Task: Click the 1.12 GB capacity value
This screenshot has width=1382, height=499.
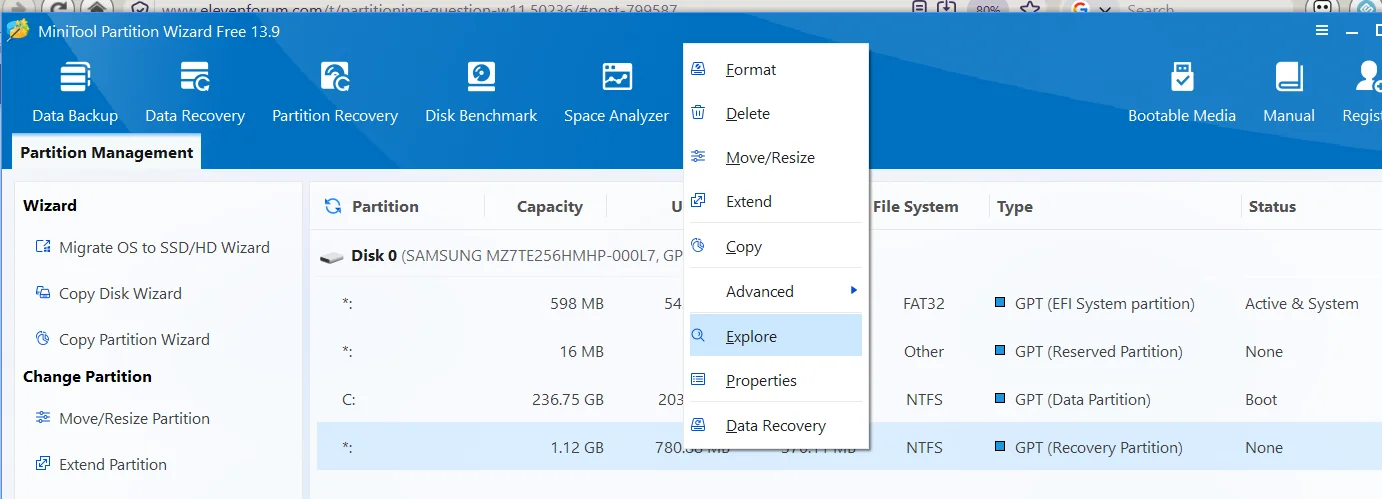Action: 578,448
